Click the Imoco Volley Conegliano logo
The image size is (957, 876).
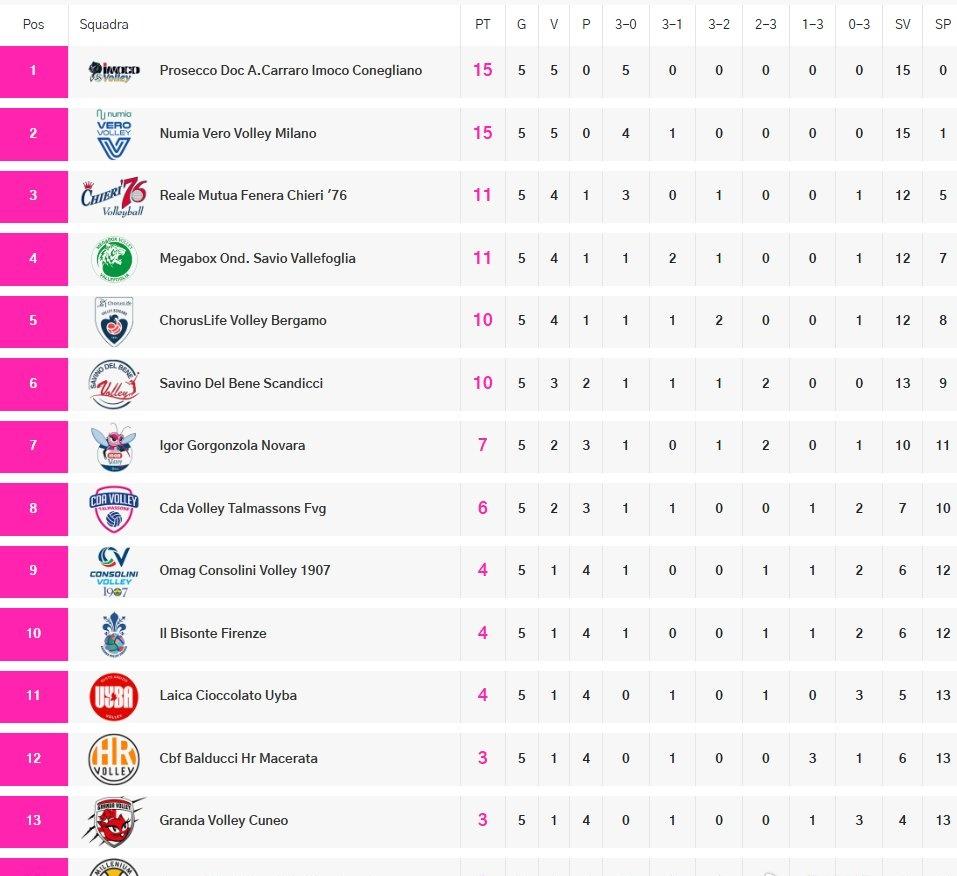114,71
